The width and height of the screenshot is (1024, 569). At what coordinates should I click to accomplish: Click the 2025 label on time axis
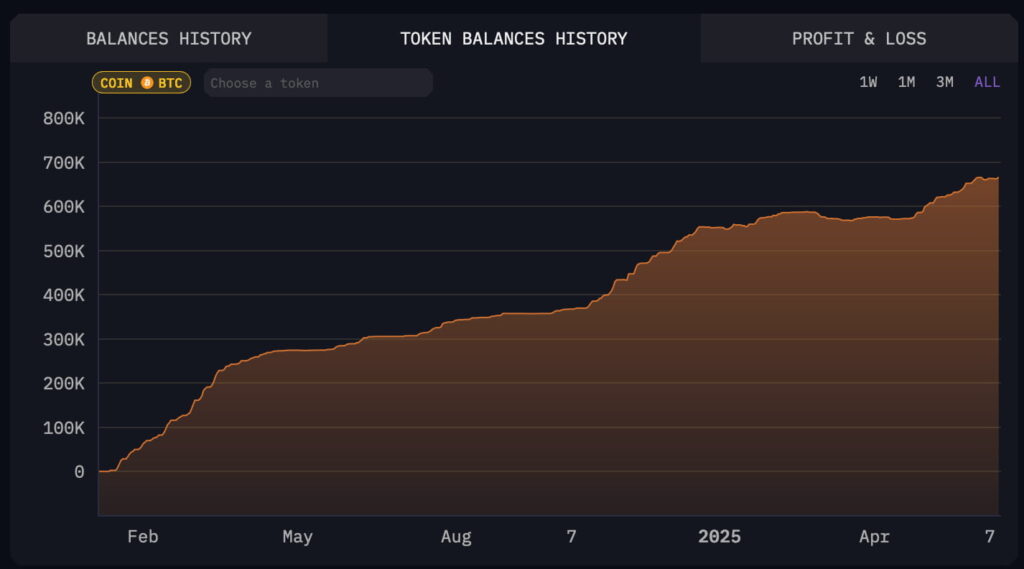[x=719, y=536]
